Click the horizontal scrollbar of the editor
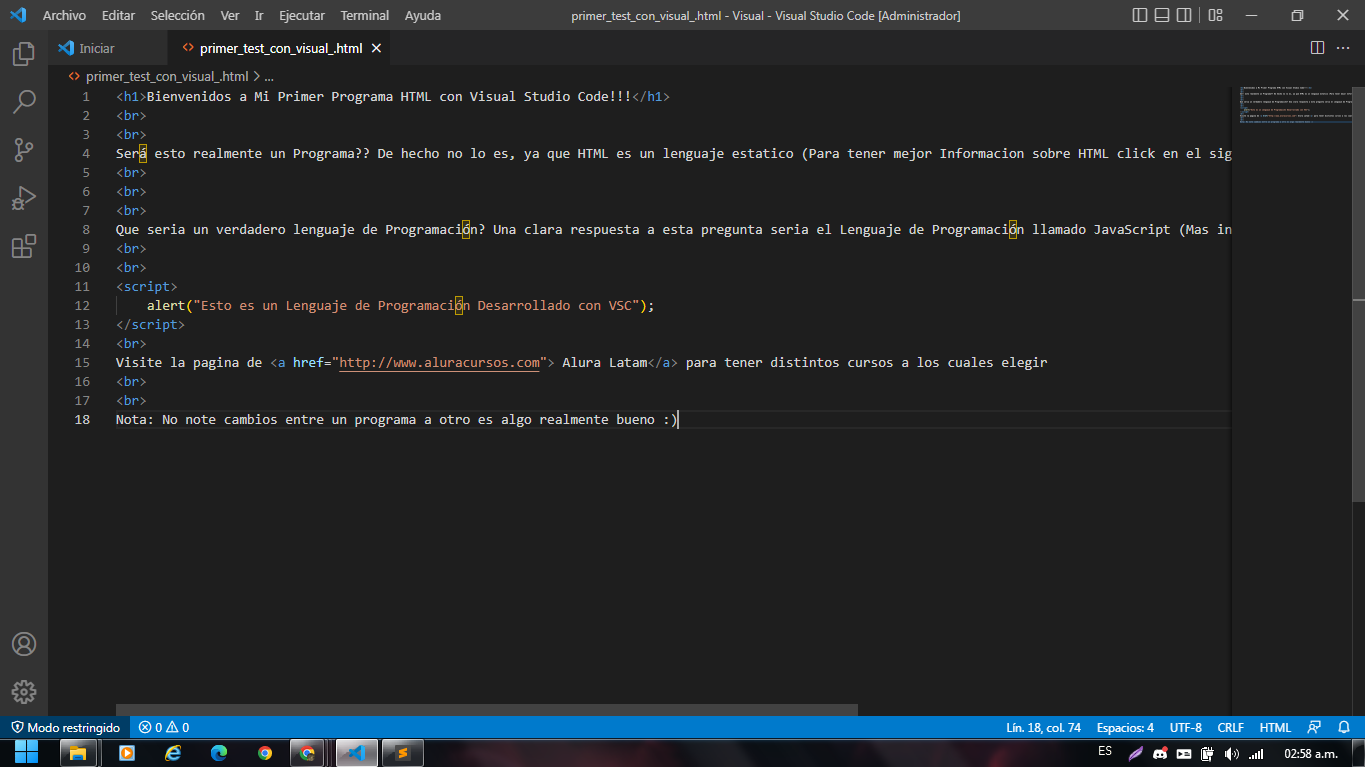The height and width of the screenshot is (767, 1365). [x=487, y=710]
